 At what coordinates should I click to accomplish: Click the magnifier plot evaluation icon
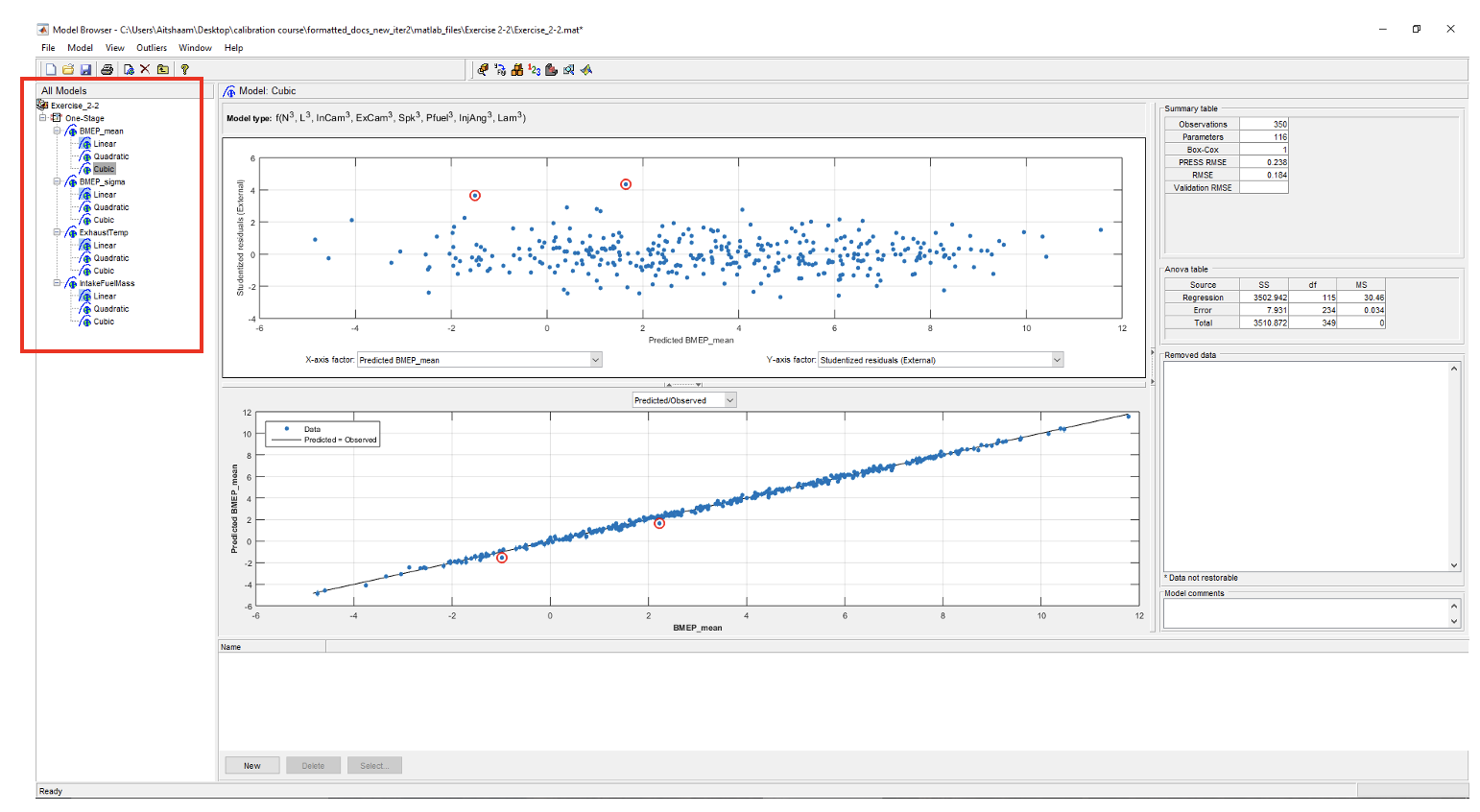click(569, 69)
